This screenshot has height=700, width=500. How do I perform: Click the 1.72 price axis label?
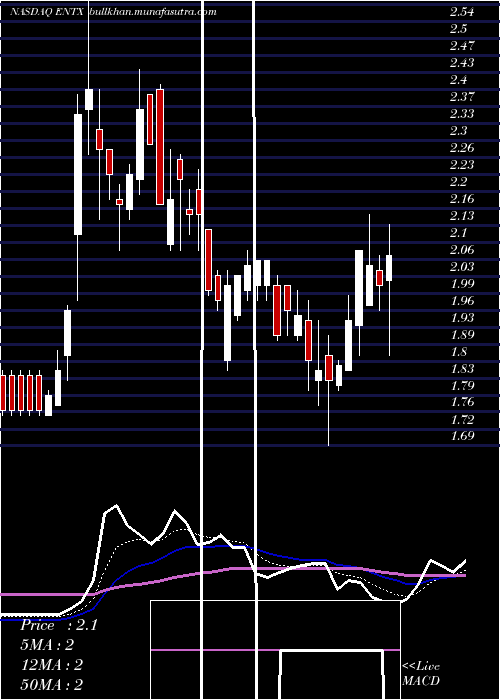click(462, 419)
